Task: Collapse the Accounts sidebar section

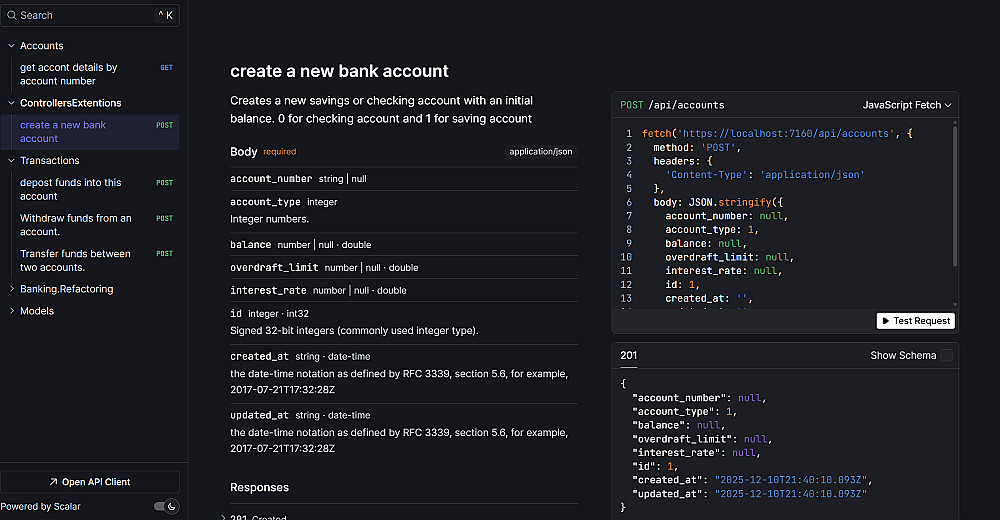Action: click(x=11, y=46)
